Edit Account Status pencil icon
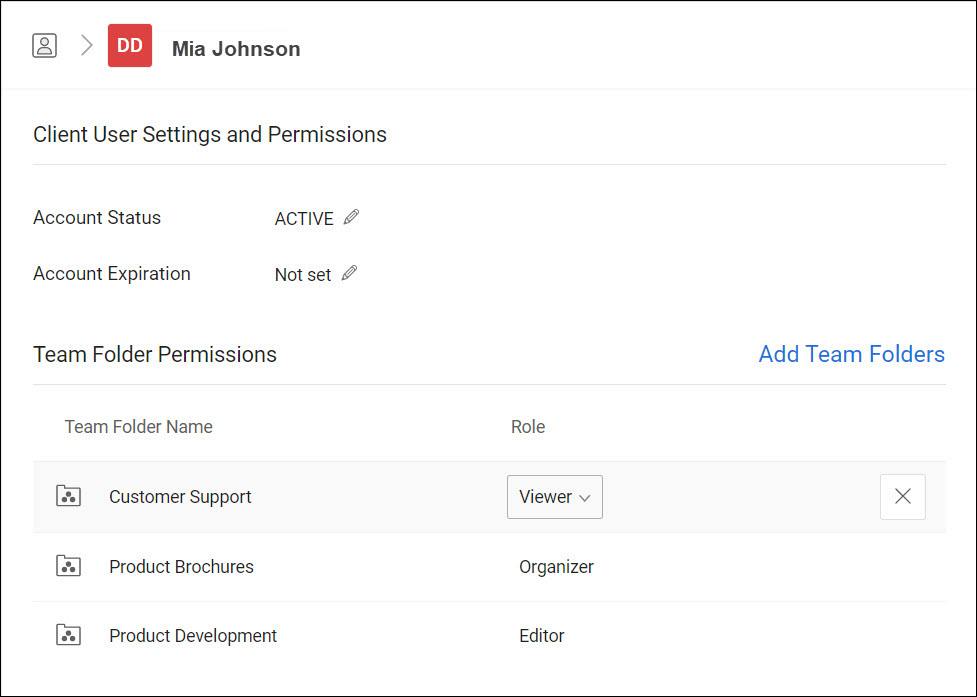 (351, 217)
